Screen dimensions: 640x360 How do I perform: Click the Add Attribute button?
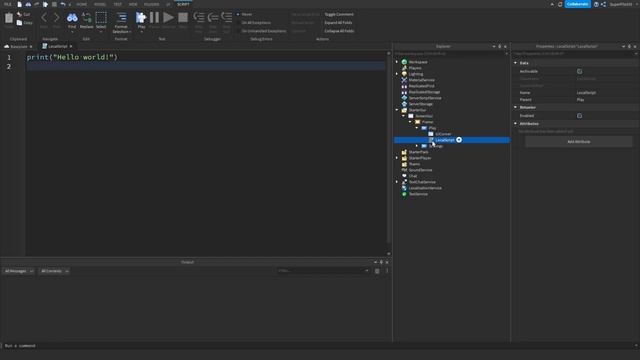pos(578,142)
